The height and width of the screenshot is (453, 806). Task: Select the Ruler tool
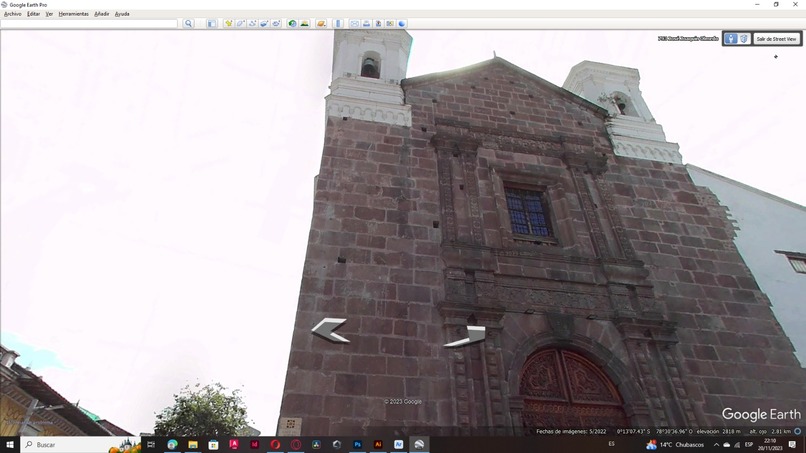338,24
